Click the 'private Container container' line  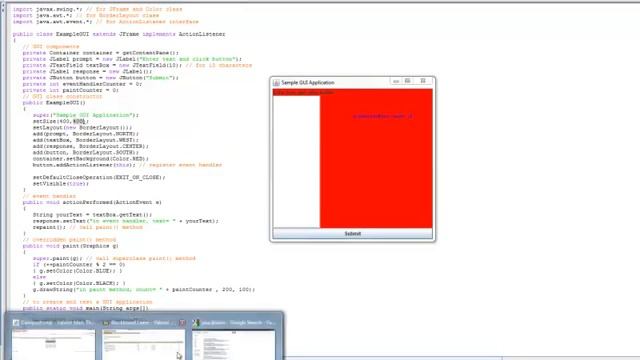(x=101, y=53)
